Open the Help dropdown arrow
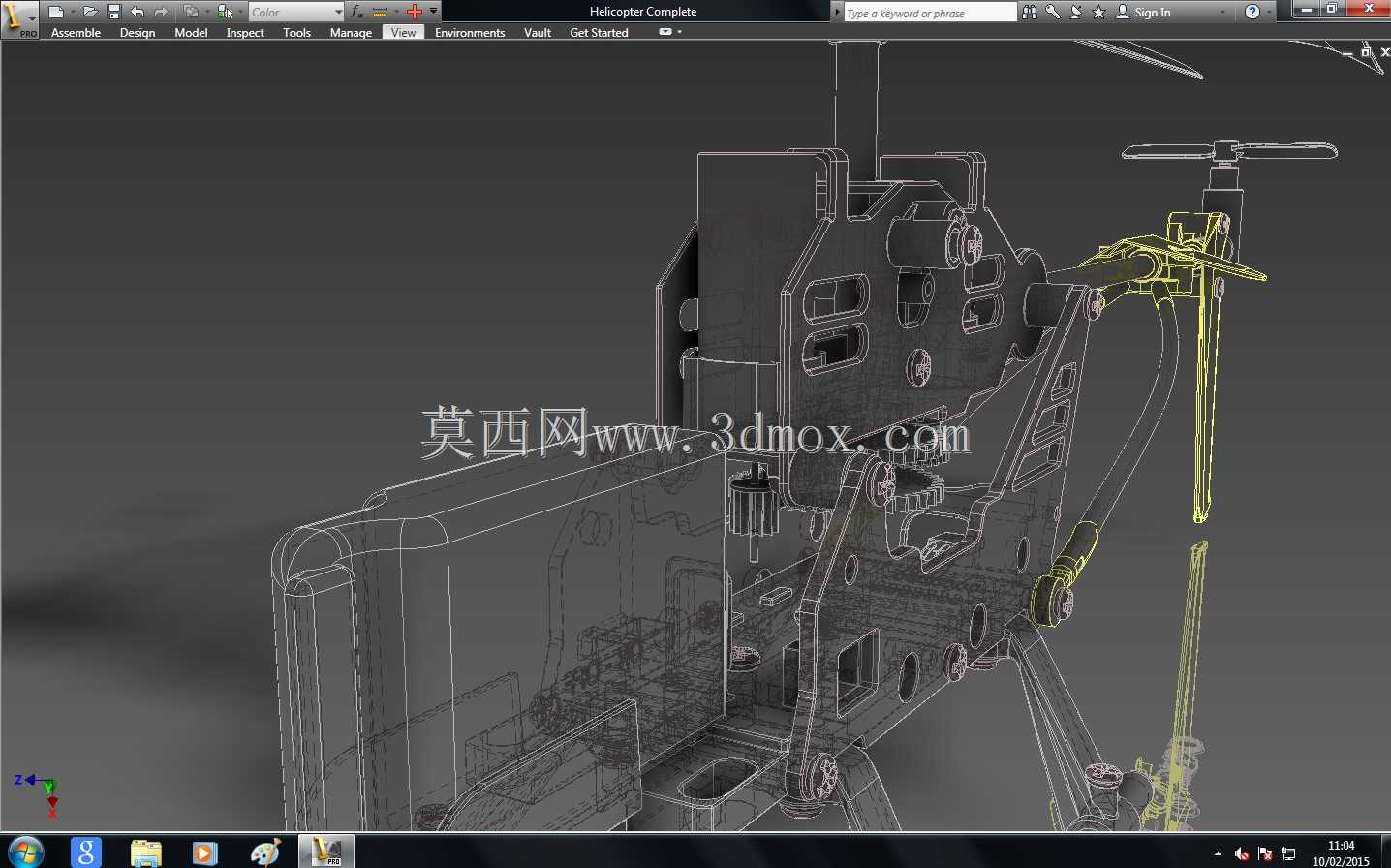The width and height of the screenshot is (1391, 868). (x=1269, y=12)
